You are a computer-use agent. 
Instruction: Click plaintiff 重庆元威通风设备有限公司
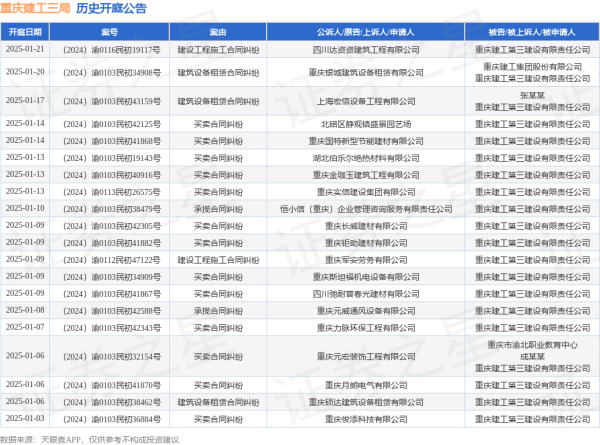click(366, 311)
